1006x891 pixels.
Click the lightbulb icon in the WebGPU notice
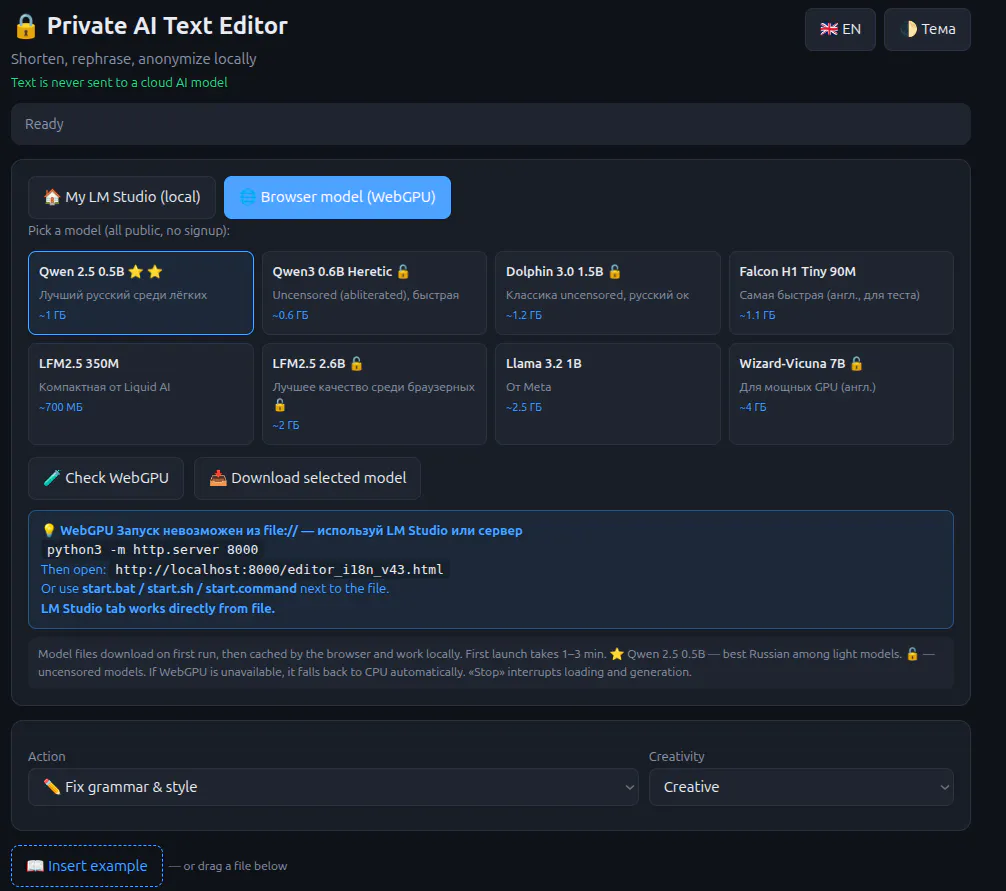click(x=49, y=530)
